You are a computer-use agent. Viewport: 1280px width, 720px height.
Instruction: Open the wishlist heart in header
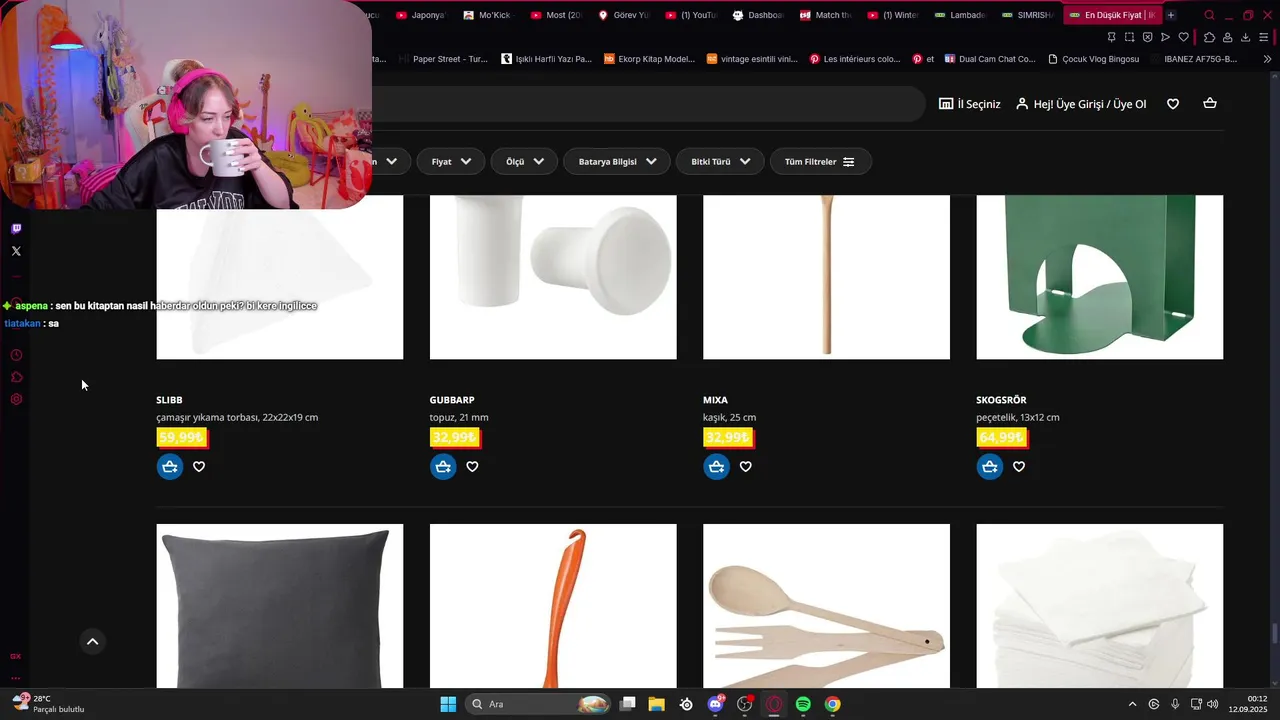point(1173,104)
